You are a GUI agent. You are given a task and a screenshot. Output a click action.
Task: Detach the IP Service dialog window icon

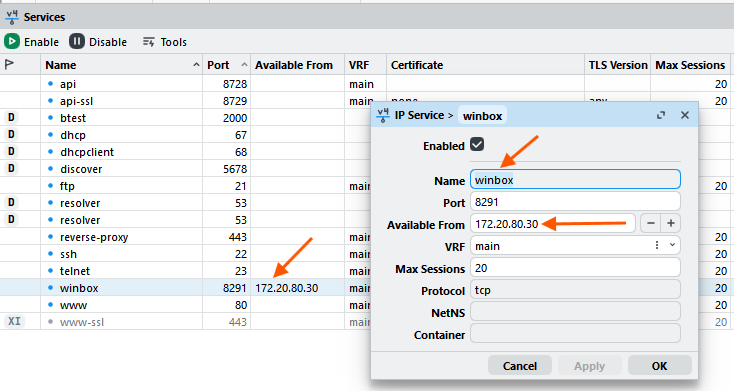pos(661,115)
